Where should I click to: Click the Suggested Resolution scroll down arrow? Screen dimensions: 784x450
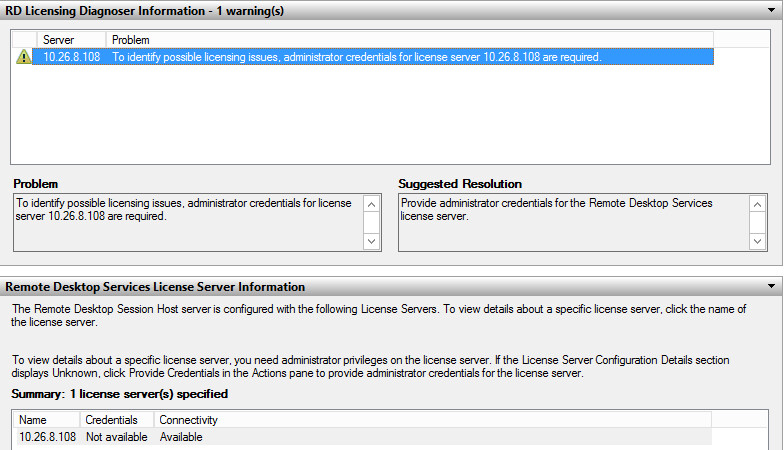pos(758,241)
